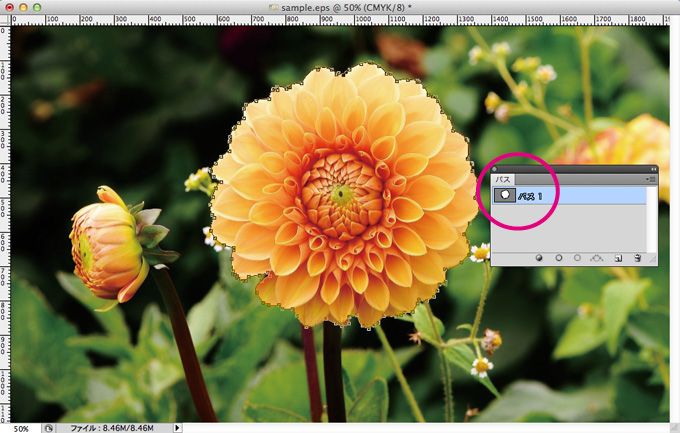Image resolution: width=680 pixels, height=433 pixels.
Task: Create new path icon in Paths panel
Action: [x=618, y=258]
